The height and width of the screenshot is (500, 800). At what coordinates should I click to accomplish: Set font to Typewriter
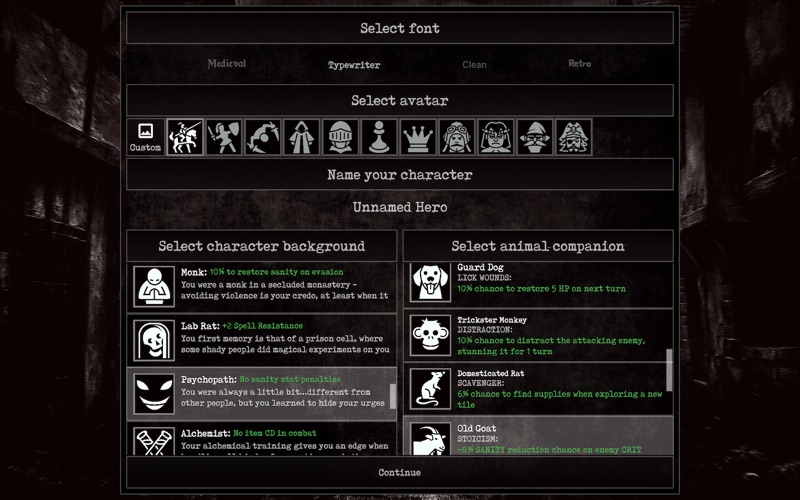[354, 65]
